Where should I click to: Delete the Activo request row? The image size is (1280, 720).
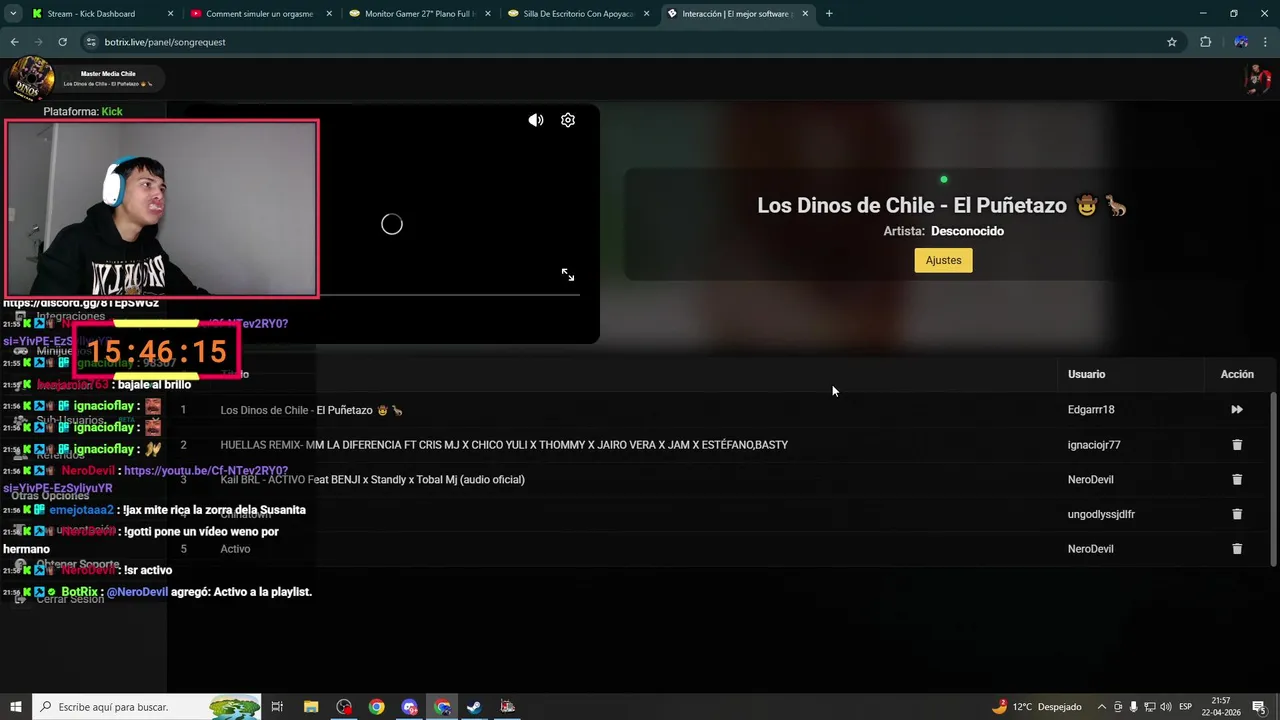[1237, 549]
